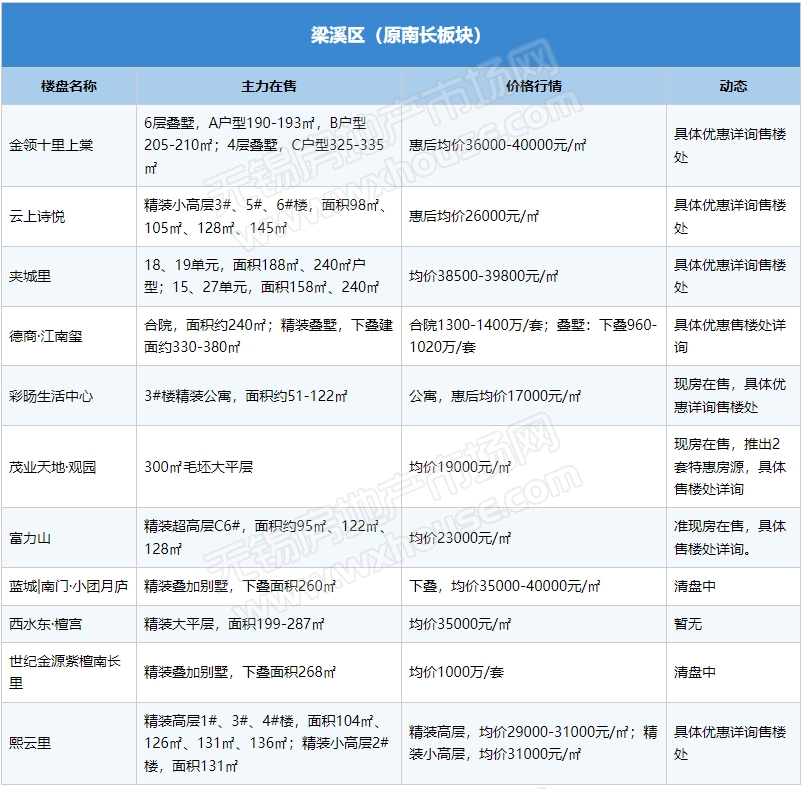The height and width of the screenshot is (789, 805).
Task: Select the 主力在售 column header
Action: pyautogui.click(x=269, y=86)
